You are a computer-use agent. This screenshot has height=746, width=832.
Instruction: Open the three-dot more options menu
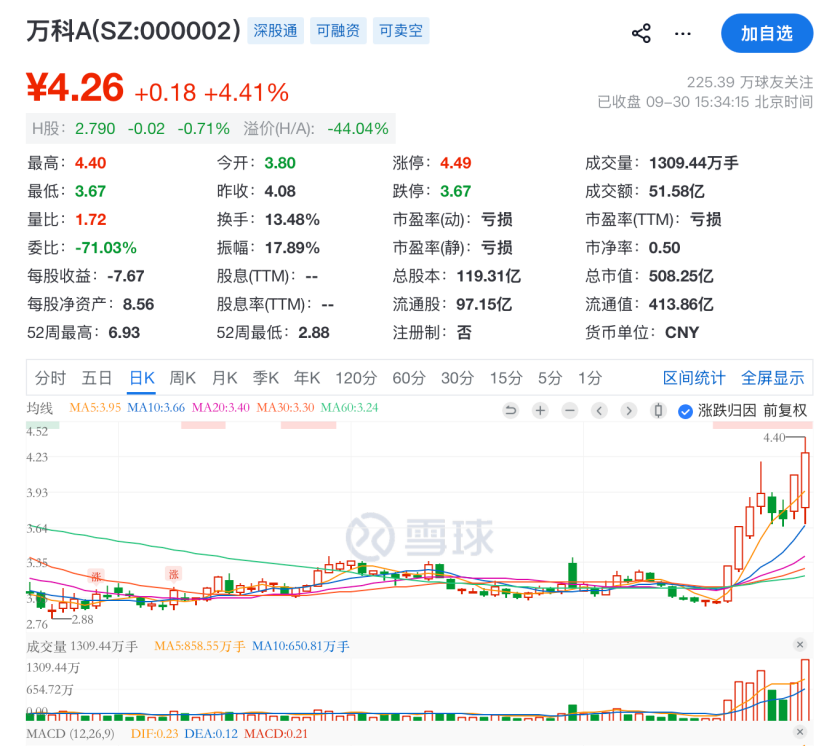682,33
